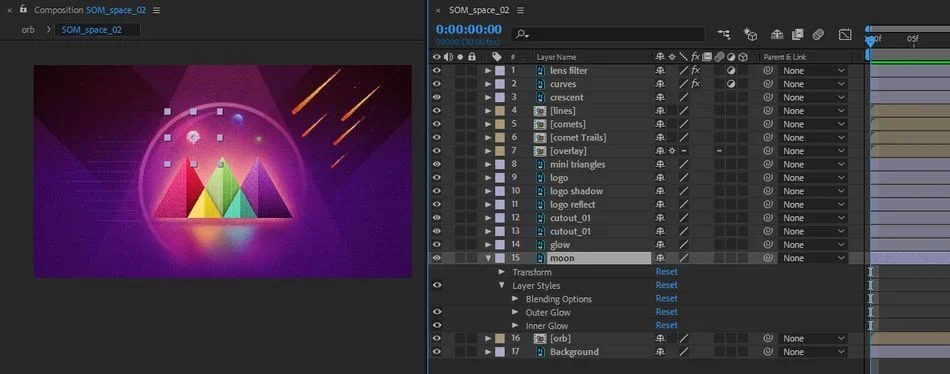The height and width of the screenshot is (374, 950).
Task: Click the Draft 3D toggle icon
Action: tap(751, 35)
